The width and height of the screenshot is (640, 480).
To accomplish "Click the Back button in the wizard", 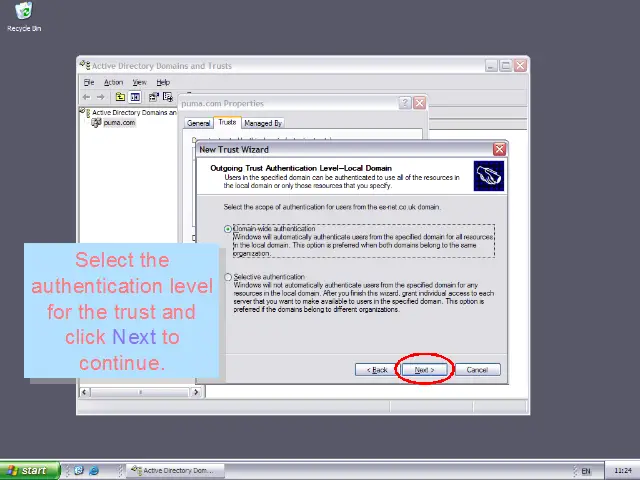I will coord(377,370).
